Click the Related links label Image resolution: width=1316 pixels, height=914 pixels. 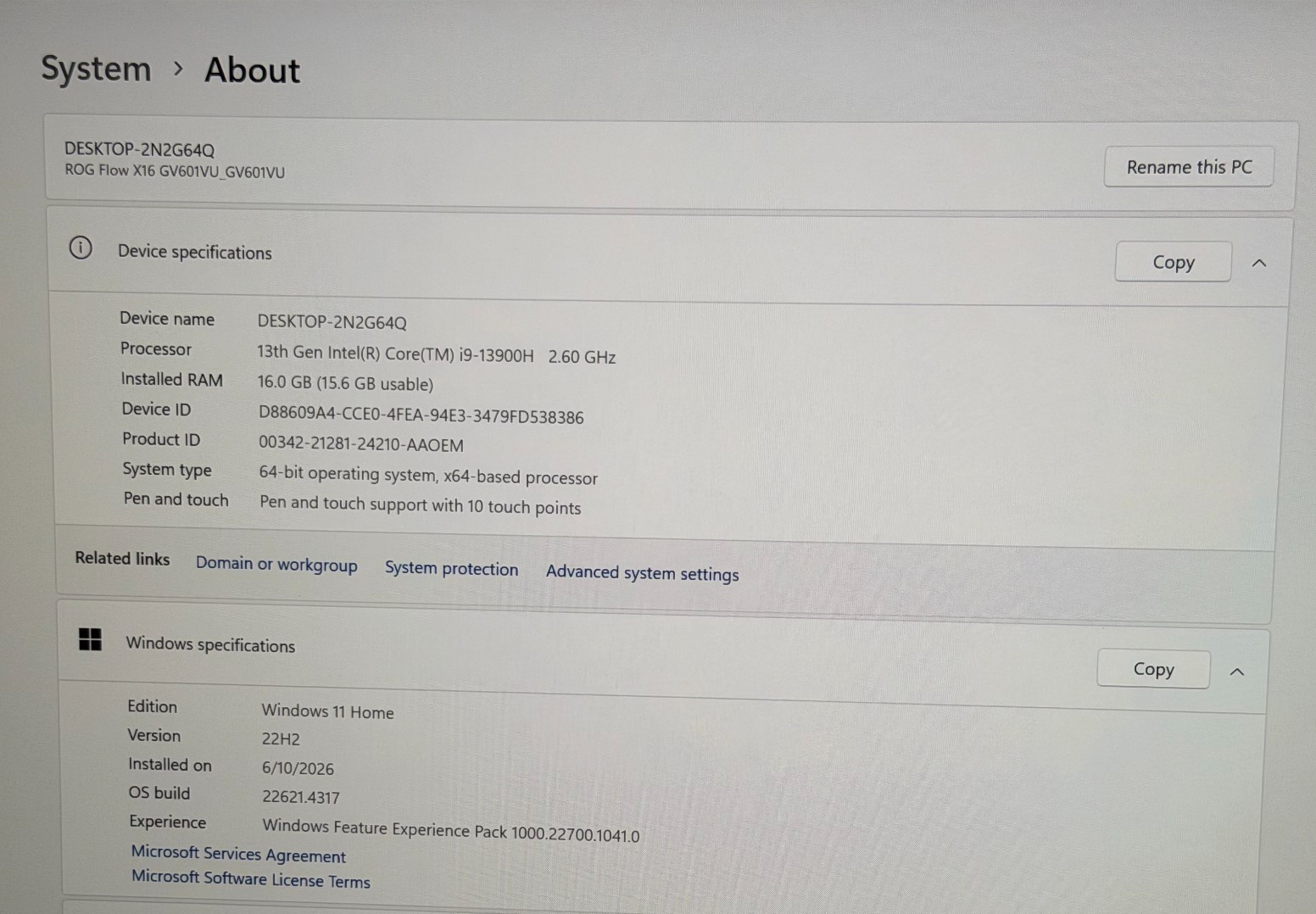point(122,558)
